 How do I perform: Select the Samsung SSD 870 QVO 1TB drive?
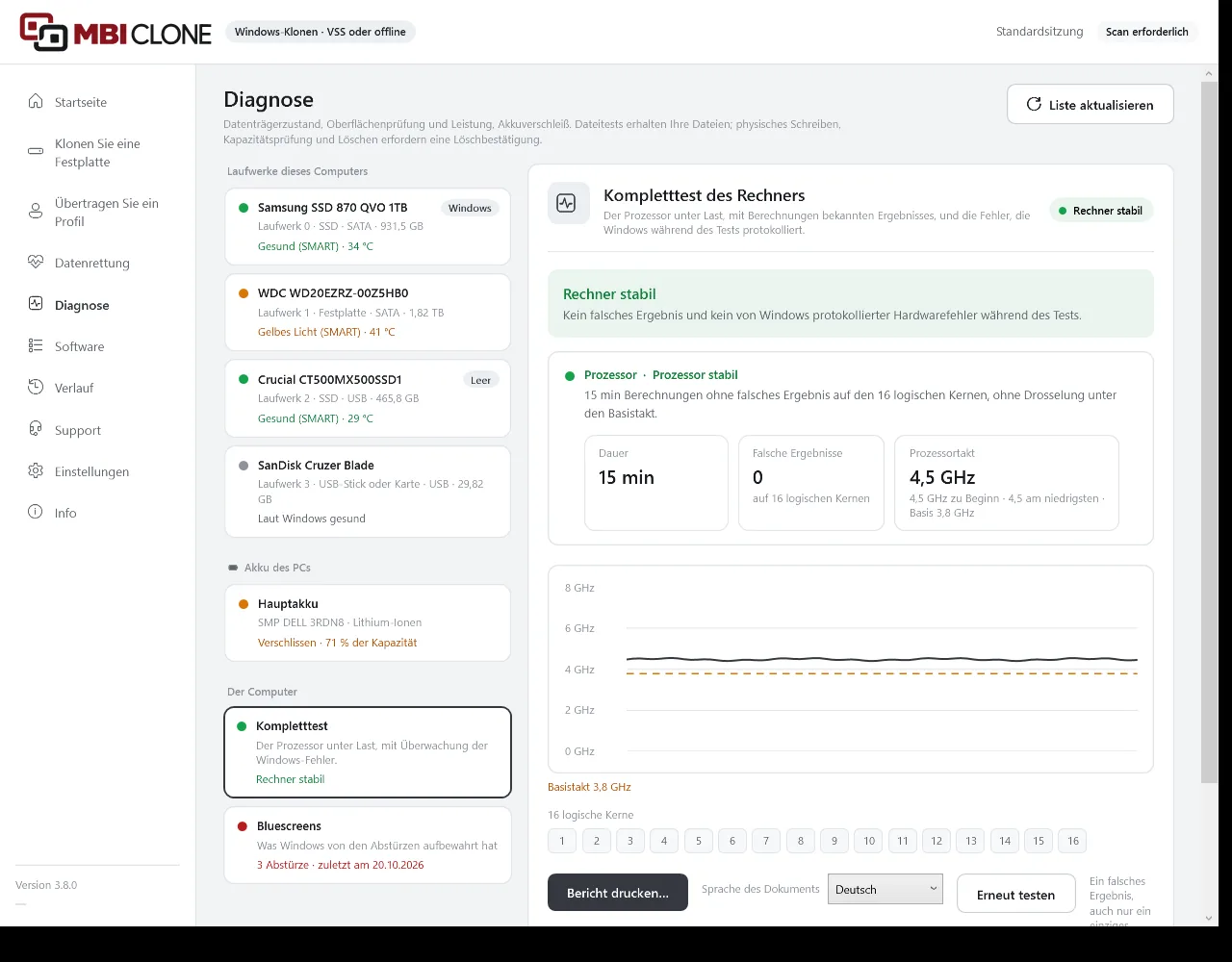(x=368, y=226)
